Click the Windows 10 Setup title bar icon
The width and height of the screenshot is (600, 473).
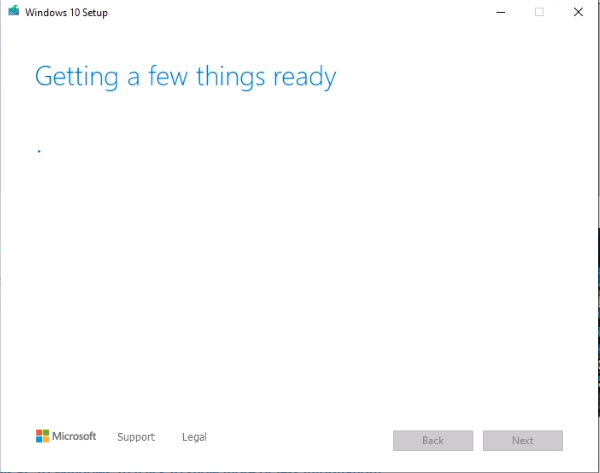click(15, 12)
